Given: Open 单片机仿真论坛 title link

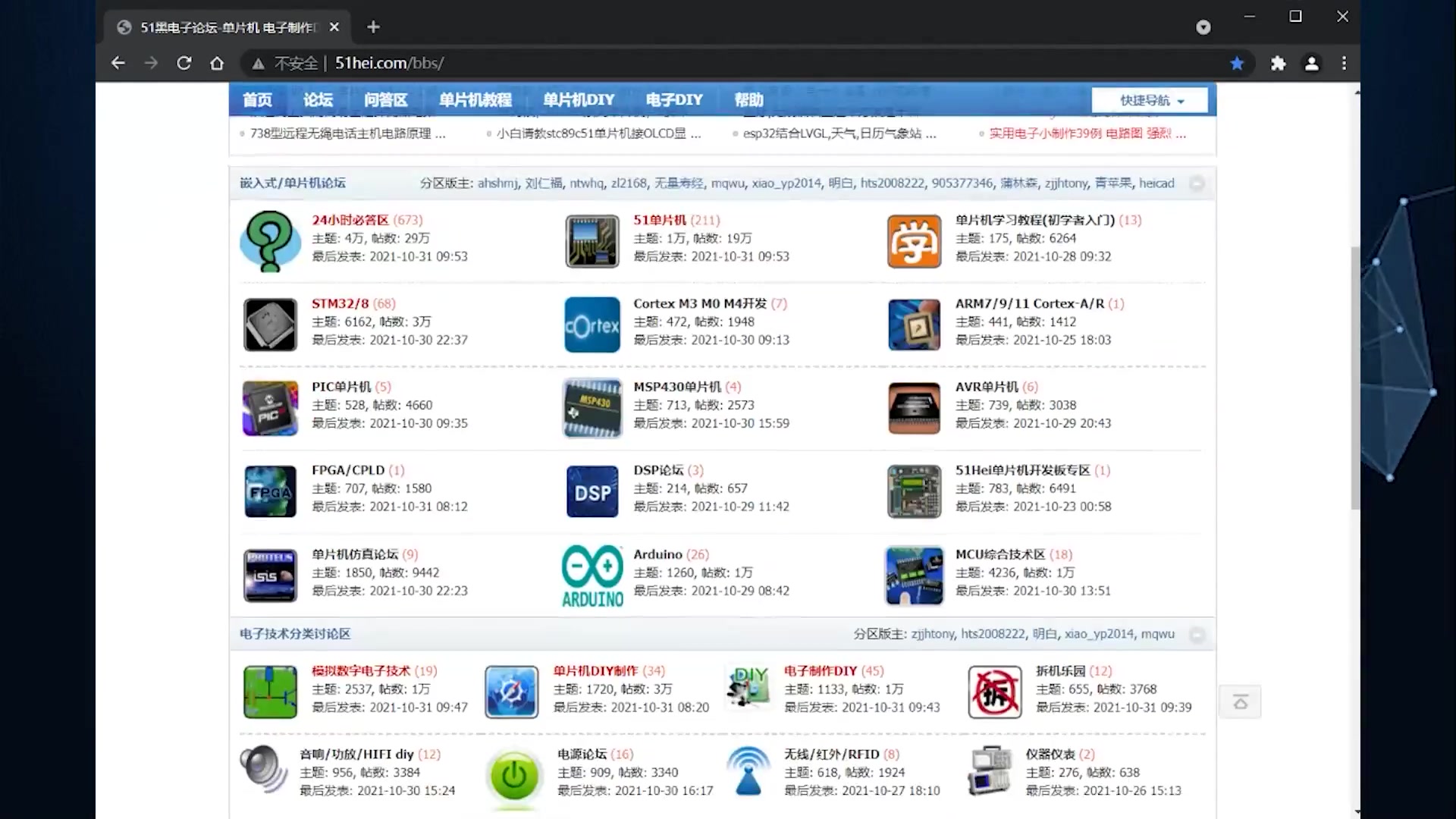Looking at the screenshot, I should click(x=354, y=554).
